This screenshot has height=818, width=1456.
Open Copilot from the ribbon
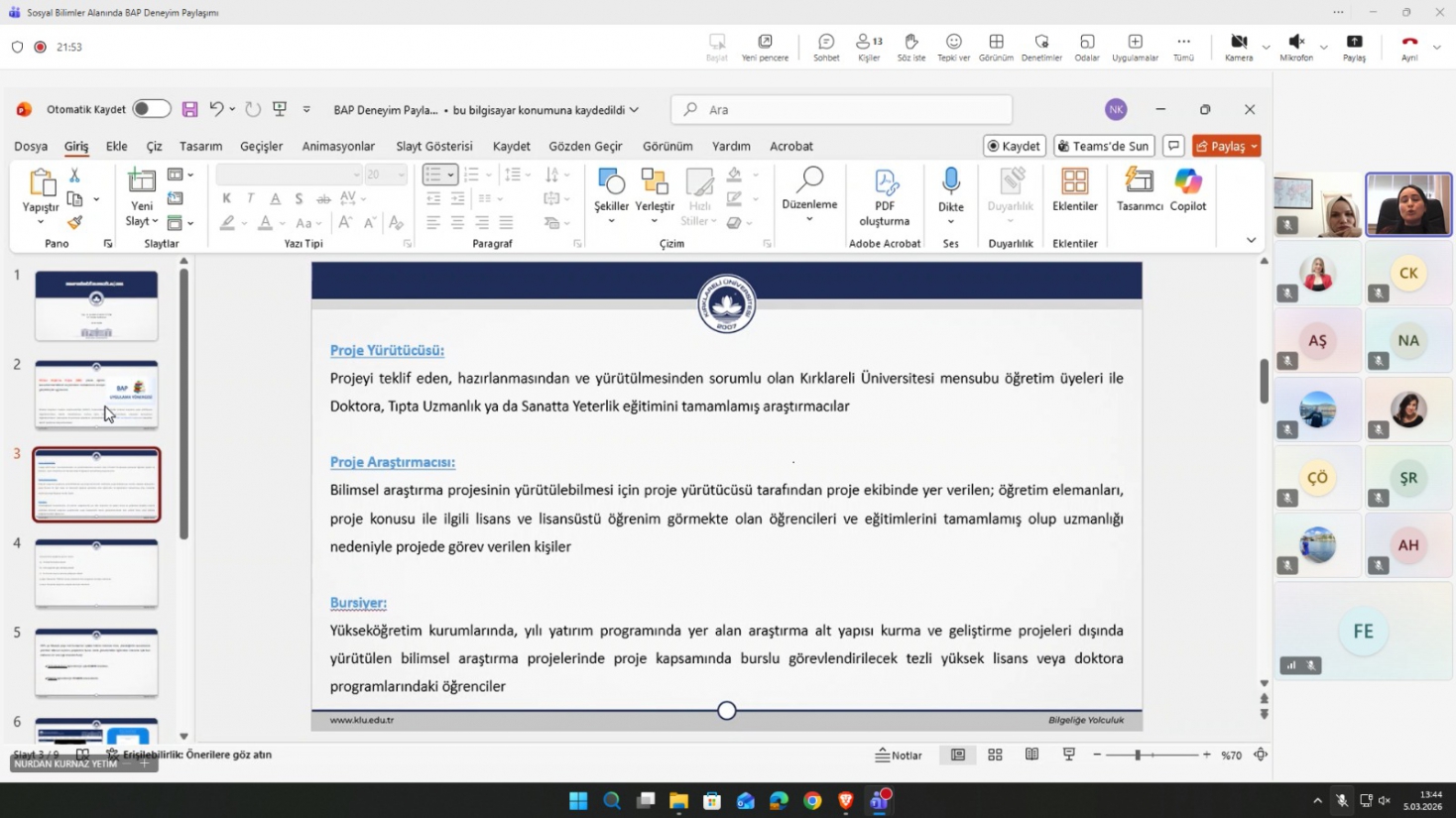click(1187, 189)
